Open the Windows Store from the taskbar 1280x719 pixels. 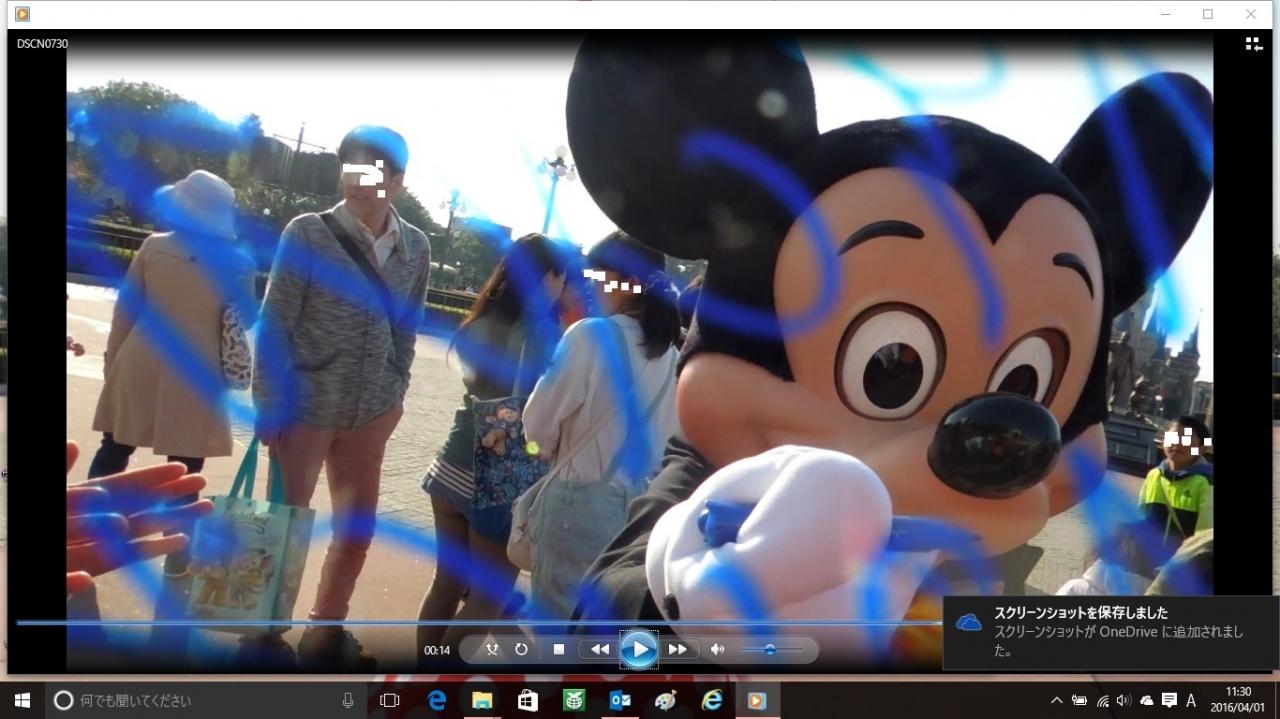528,701
